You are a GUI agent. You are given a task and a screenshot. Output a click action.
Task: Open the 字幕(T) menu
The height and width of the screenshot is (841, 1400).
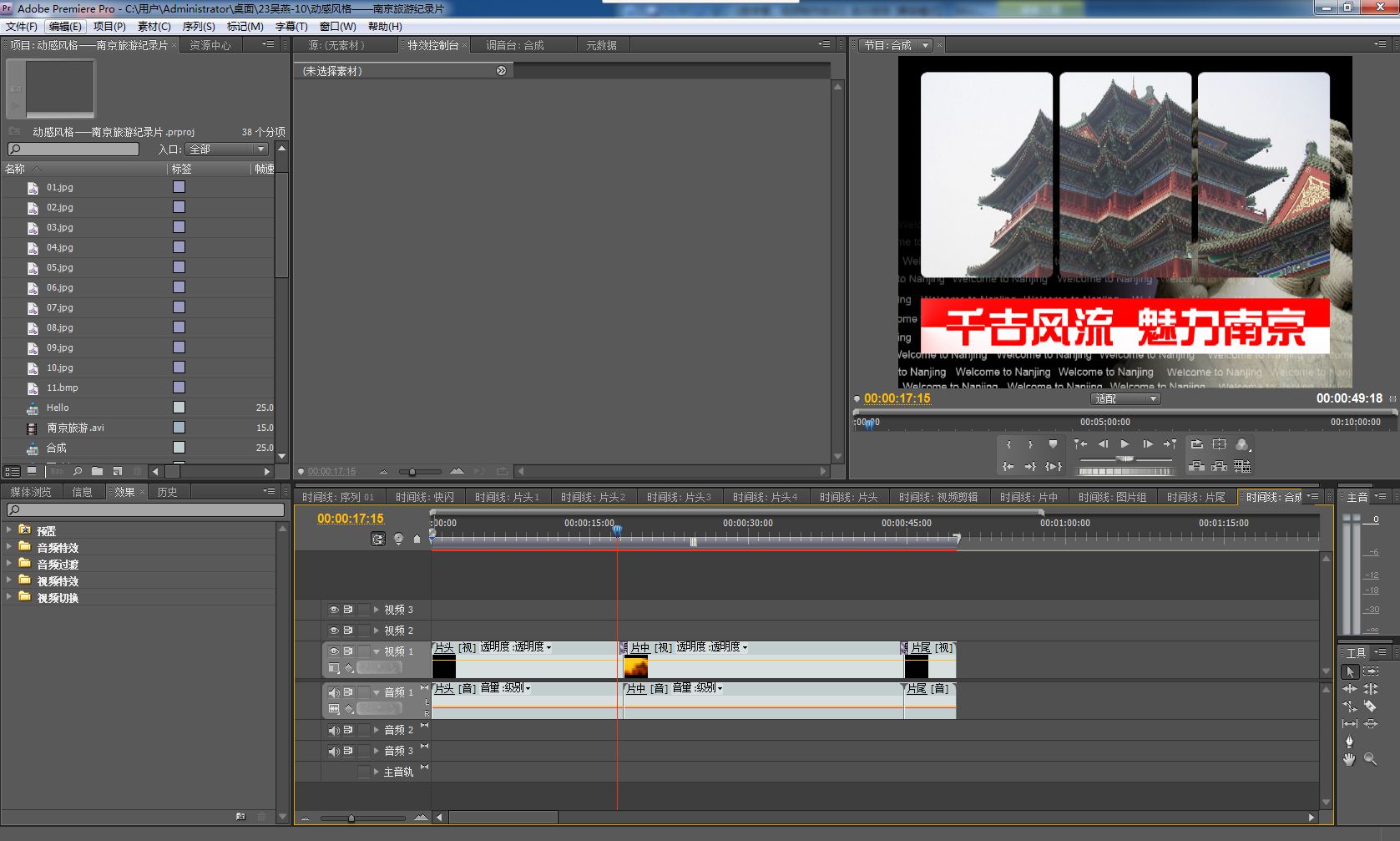(291, 27)
